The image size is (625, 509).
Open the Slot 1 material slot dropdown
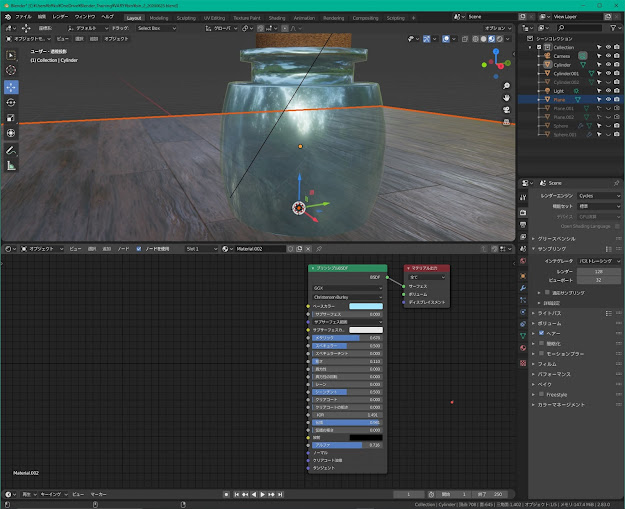[201, 249]
